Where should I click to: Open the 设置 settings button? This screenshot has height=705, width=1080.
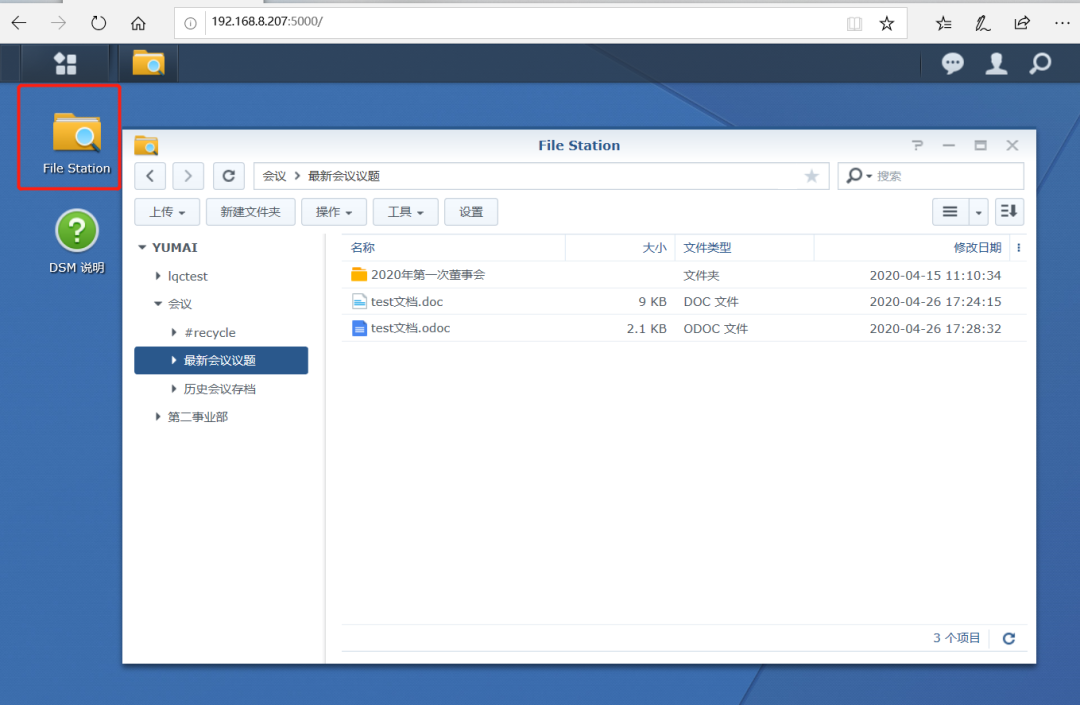(x=471, y=212)
